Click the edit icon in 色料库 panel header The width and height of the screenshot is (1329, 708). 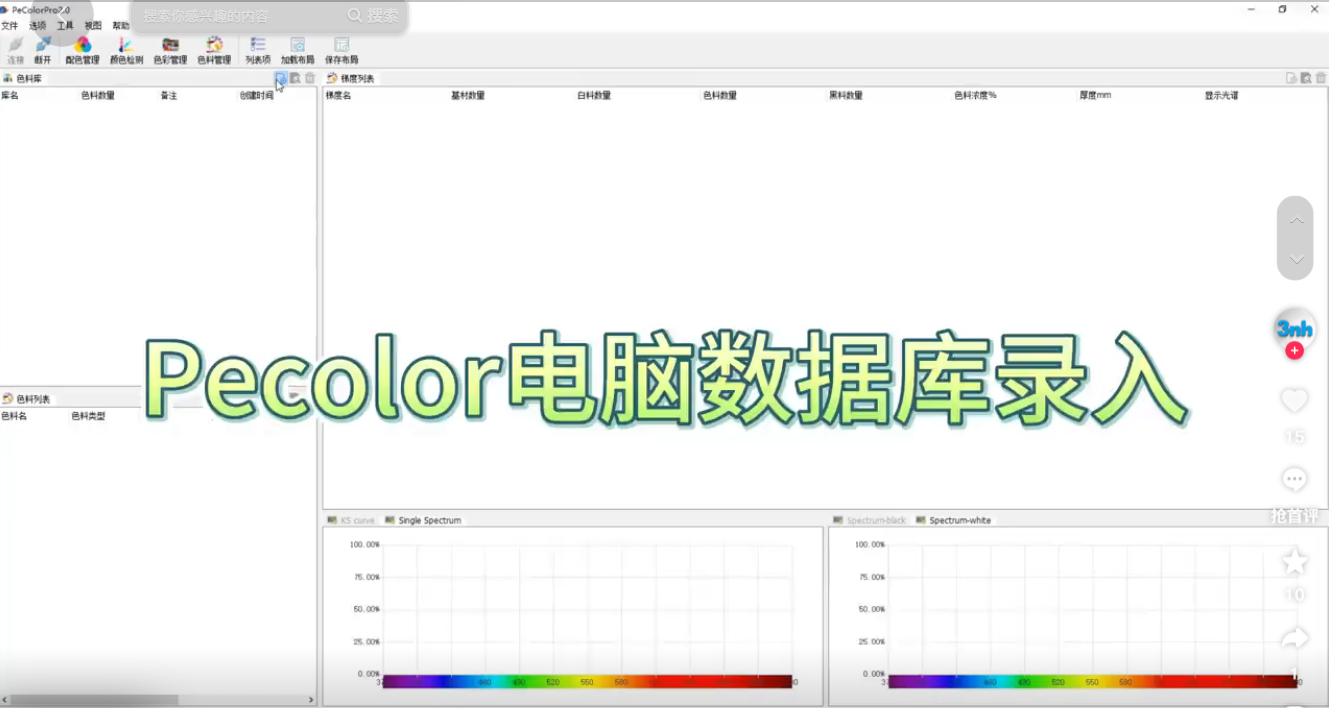[x=295, y=78]
